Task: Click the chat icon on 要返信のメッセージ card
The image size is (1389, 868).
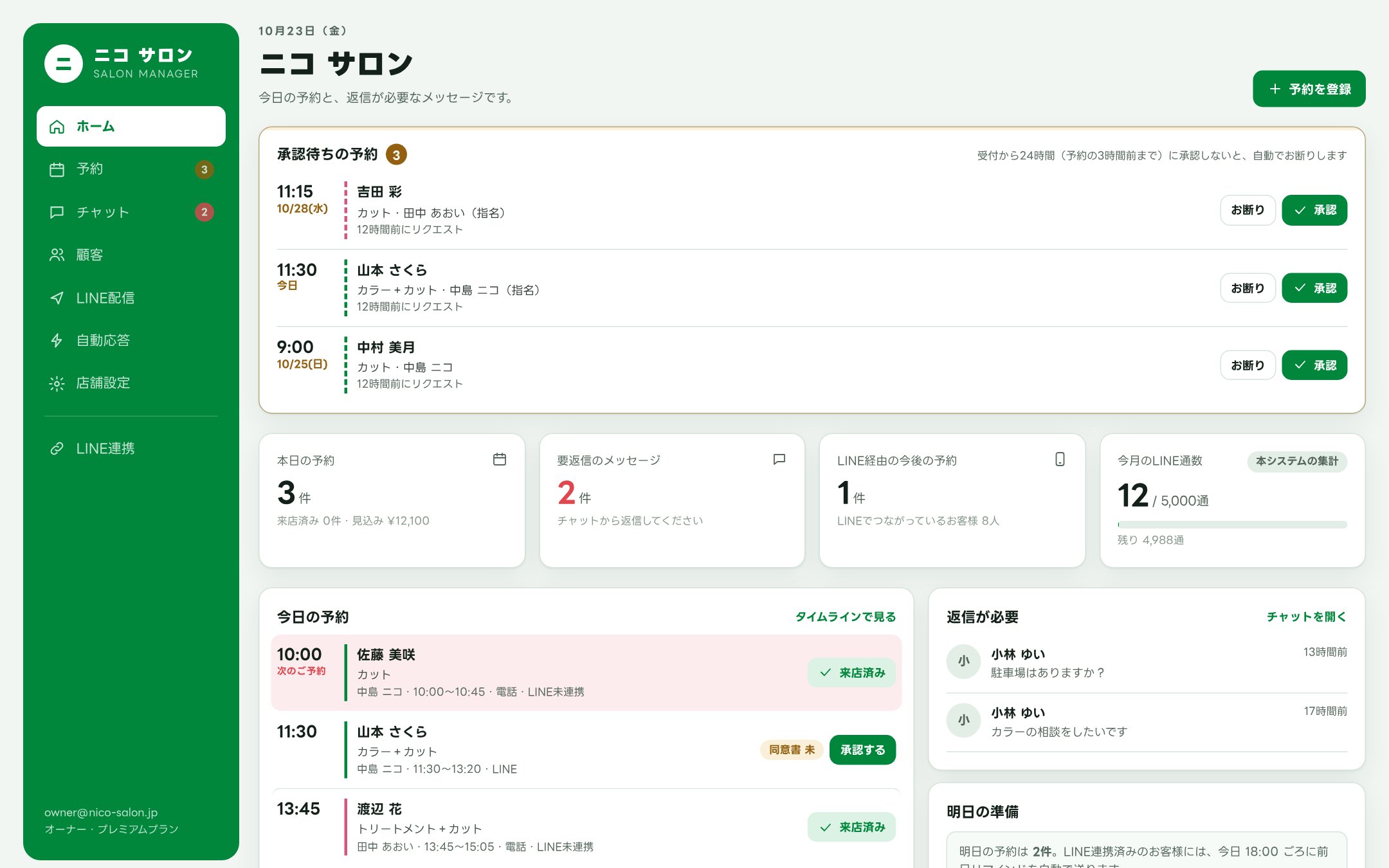Action: pyautogui.click(x=779, y=459)
